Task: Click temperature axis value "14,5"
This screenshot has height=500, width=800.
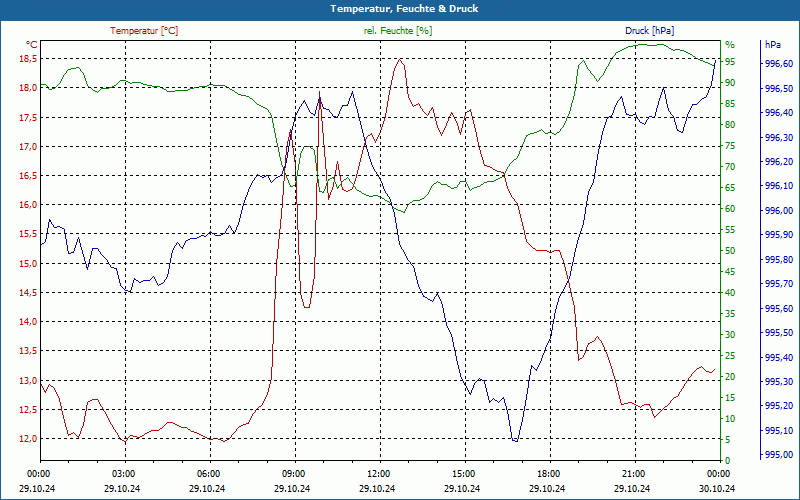Action: 28,292
